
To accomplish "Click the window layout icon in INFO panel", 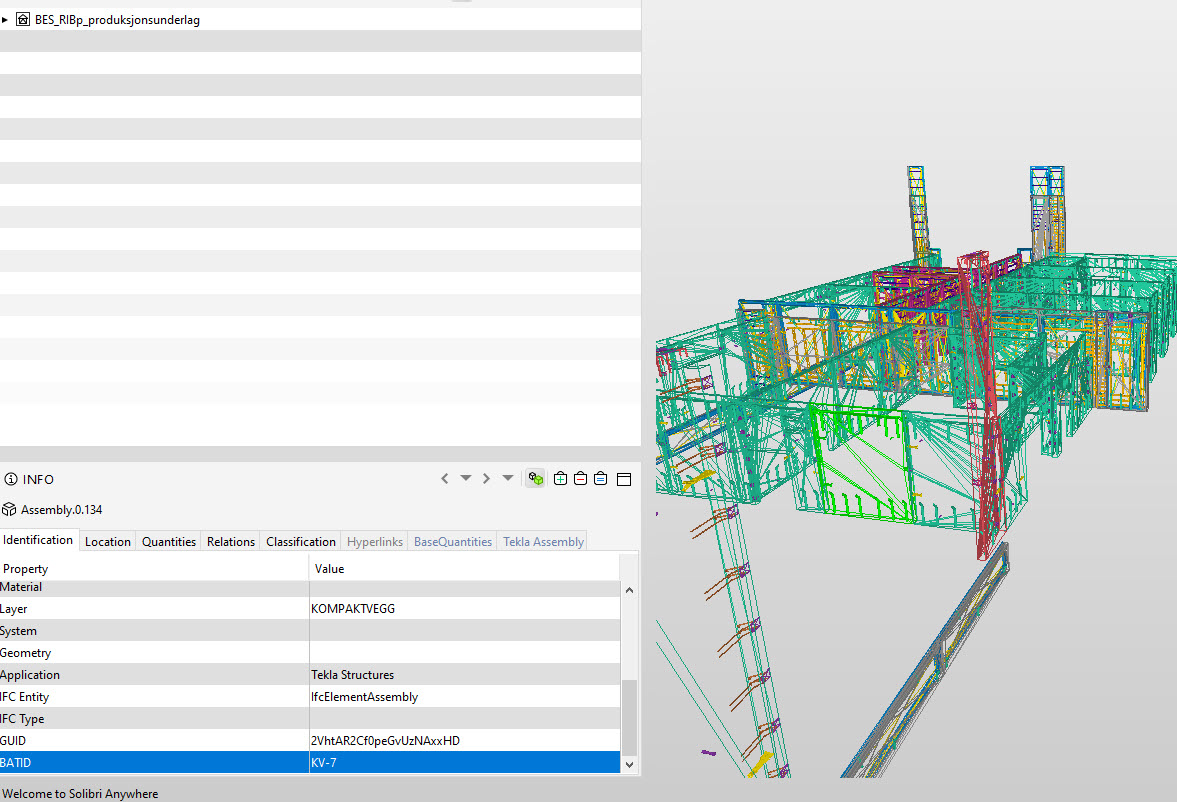I will coord(624,479).
